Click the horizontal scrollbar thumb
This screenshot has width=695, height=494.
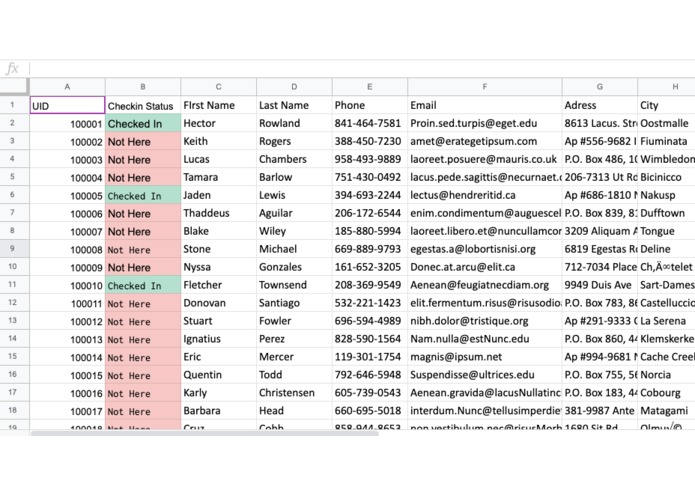click(x=204, y=433)
